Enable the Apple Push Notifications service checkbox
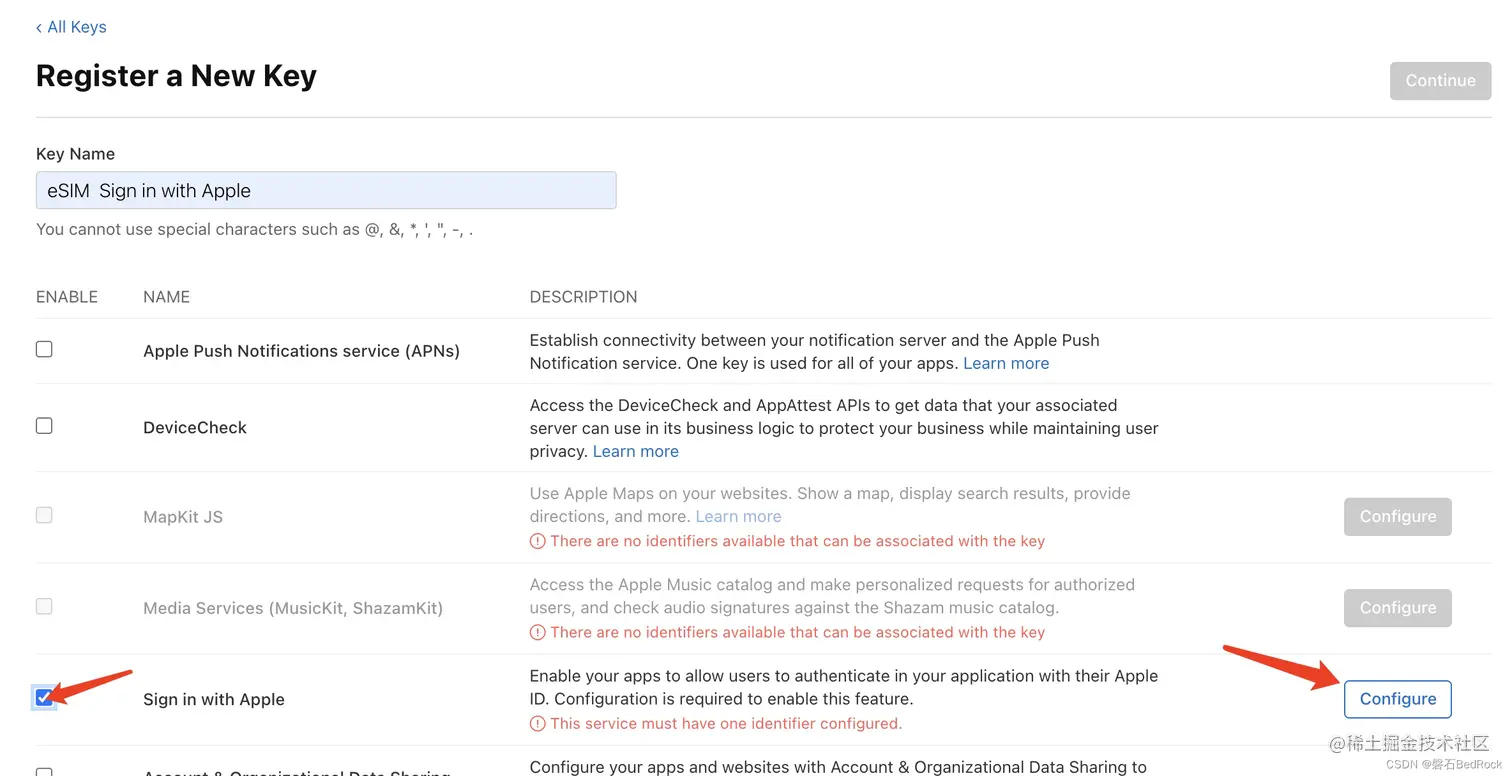The height and width of the screenshot is (776, 1512). [44, 349]
